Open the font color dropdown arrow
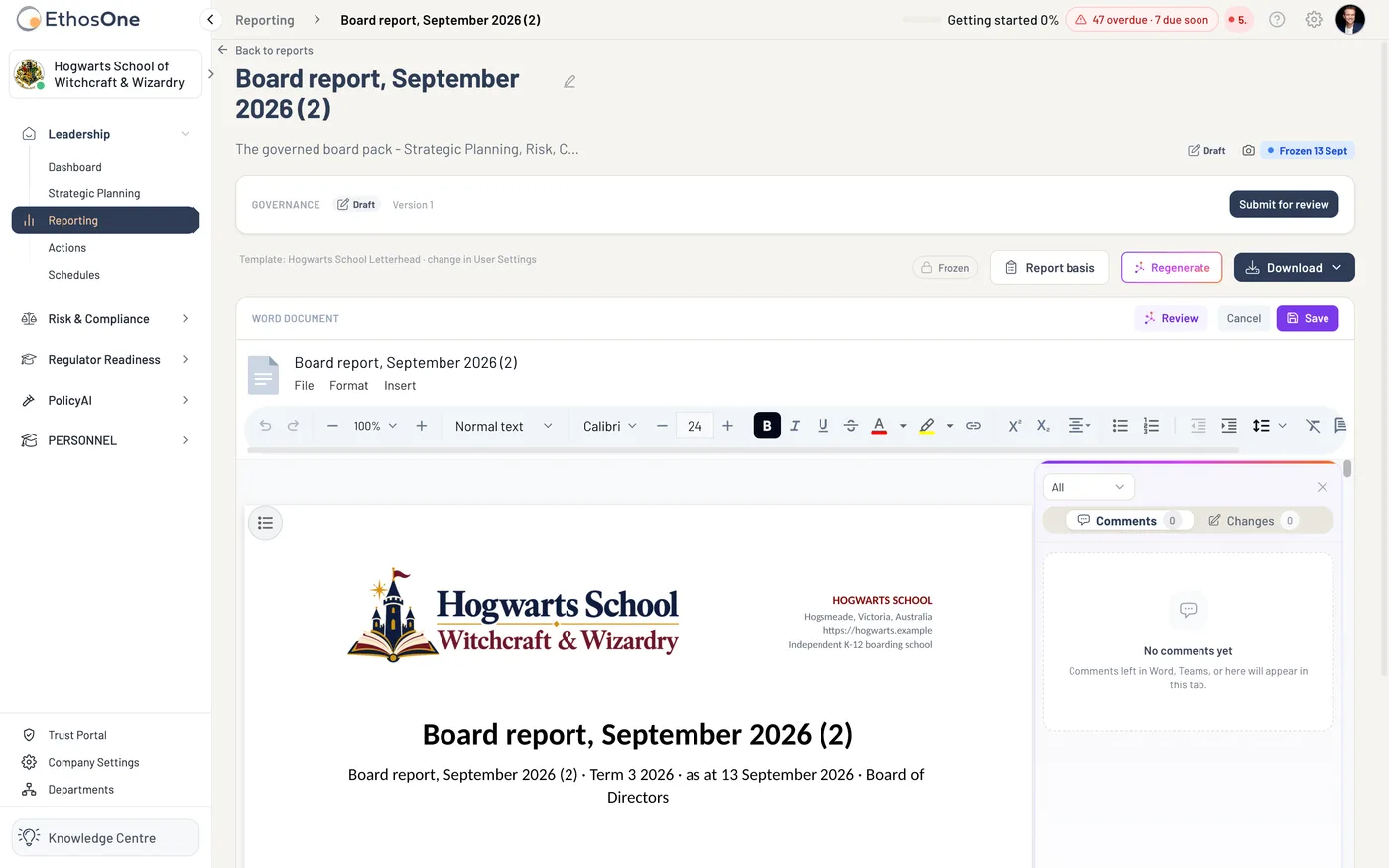This screenshot has width=1389, height=868. 903,426
